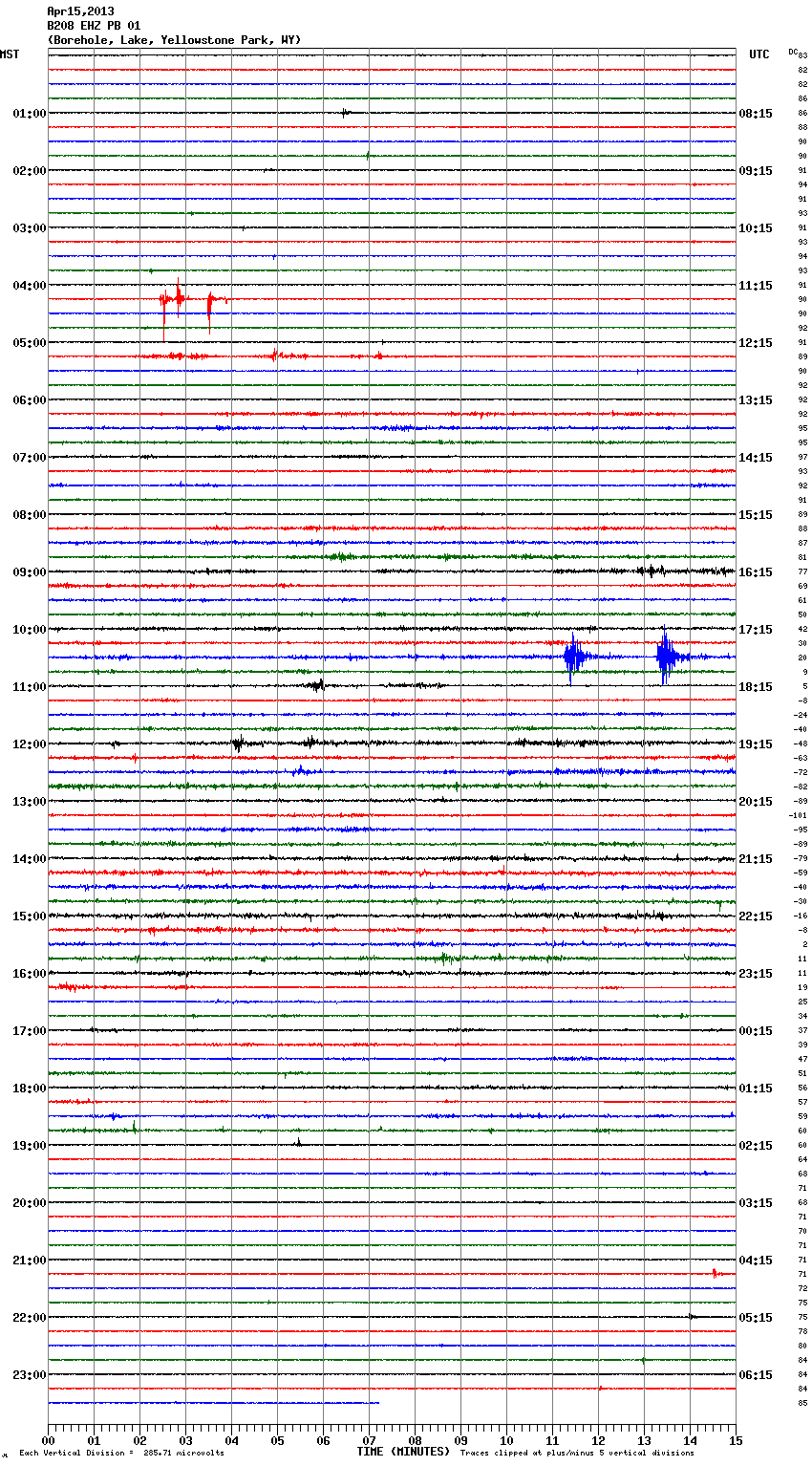Screen dimensions: 812x1466
Task: Select the '04:00' MST time label
Action: 30,286
